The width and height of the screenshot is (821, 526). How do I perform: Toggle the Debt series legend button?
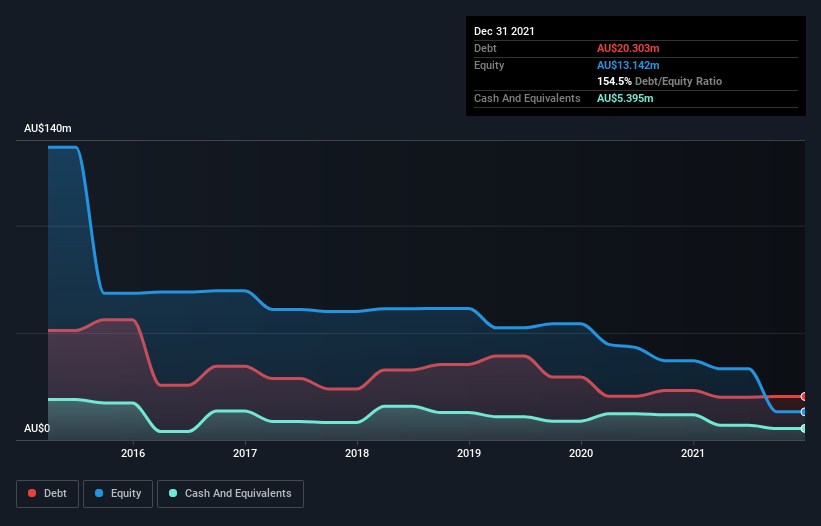[x=48, y=494]
